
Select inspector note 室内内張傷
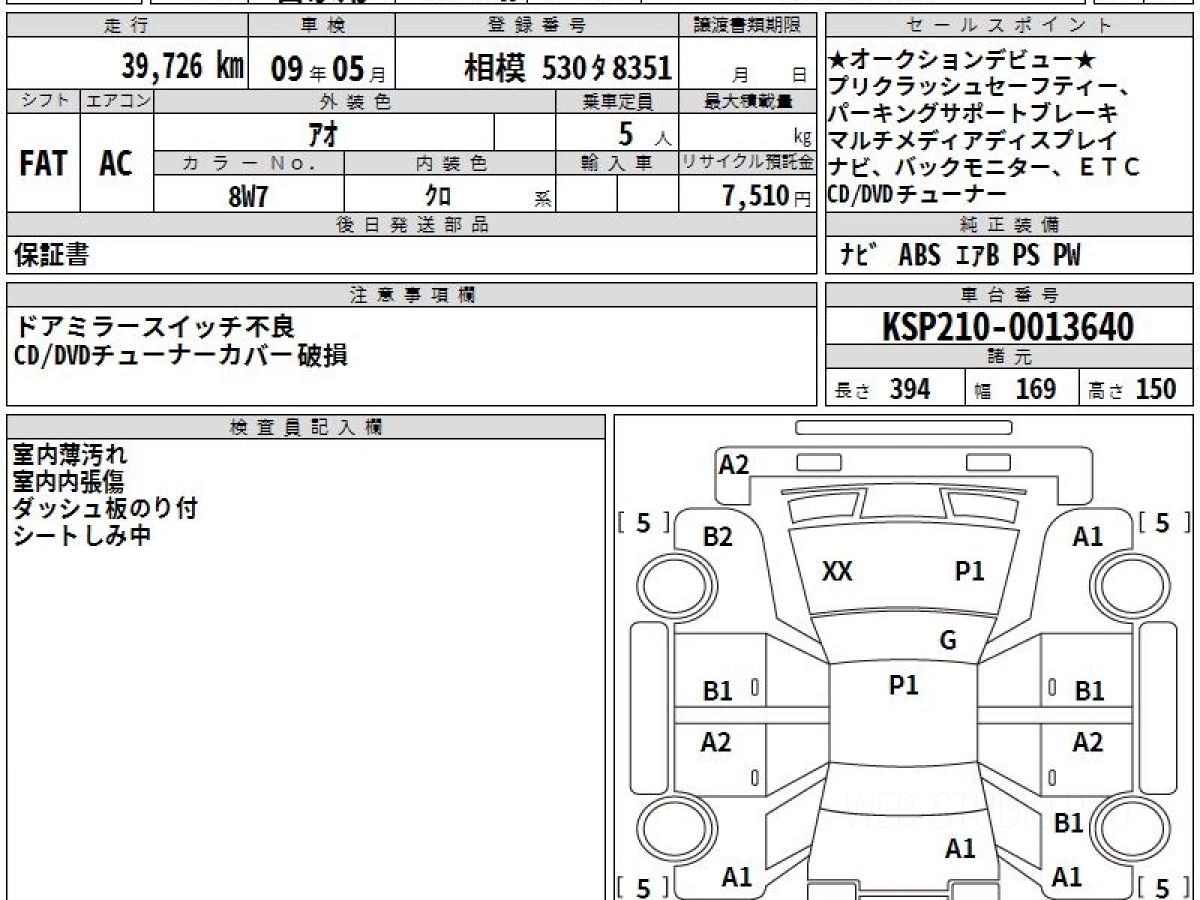(68, 482)
